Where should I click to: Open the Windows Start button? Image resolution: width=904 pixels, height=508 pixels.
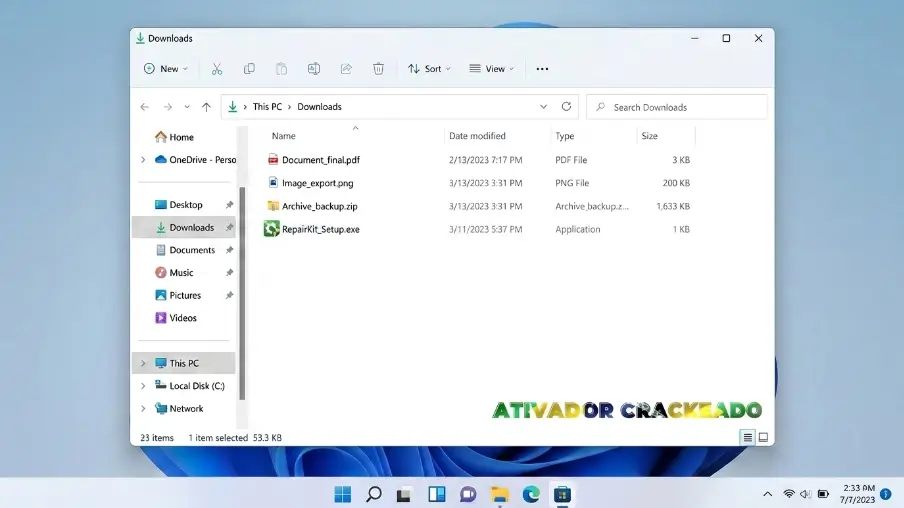342,494
